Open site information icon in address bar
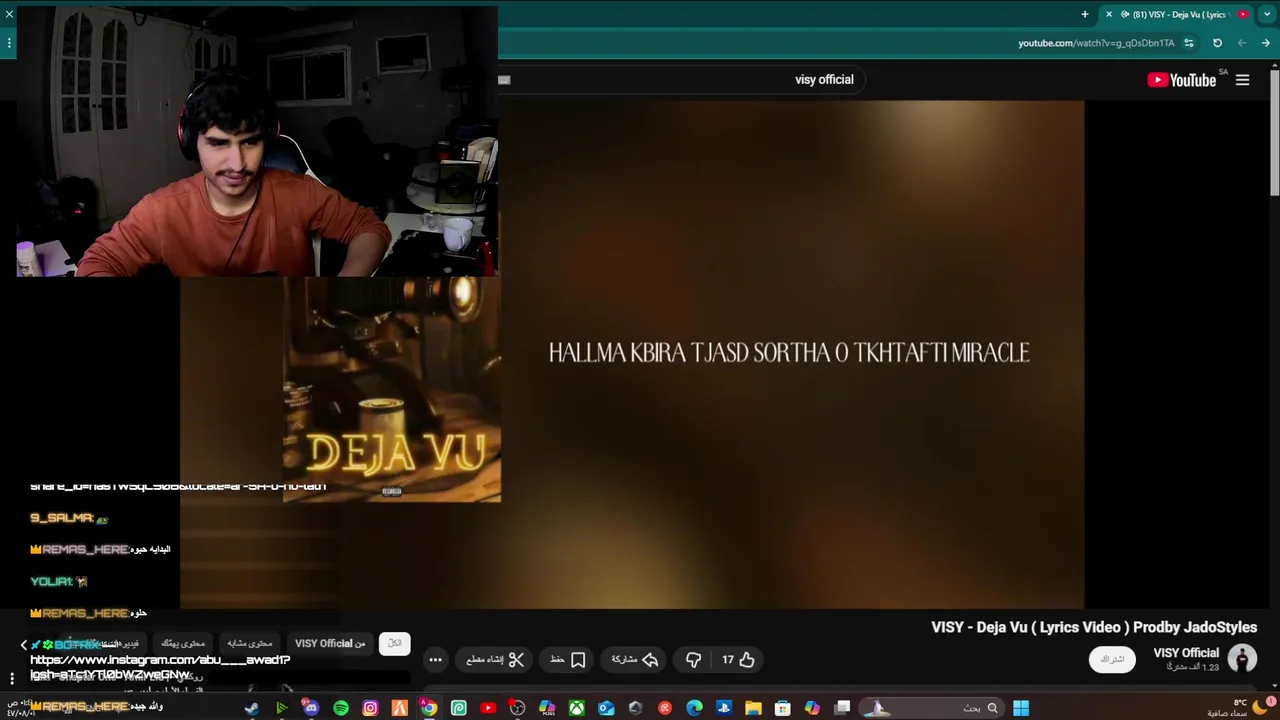Image resolution: width=1280 pixels, height=720 pixels. click(x=1189, y=43)
